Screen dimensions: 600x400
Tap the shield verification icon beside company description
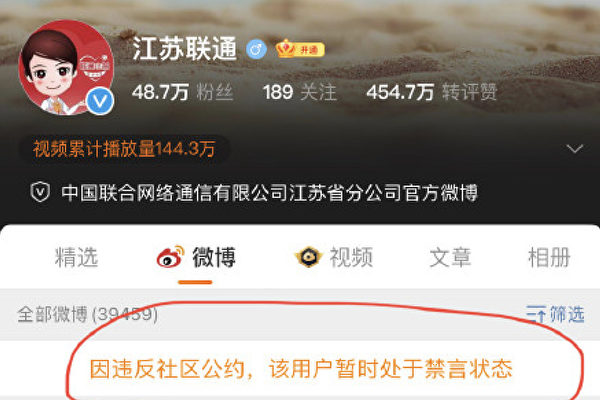coord(40,192)
